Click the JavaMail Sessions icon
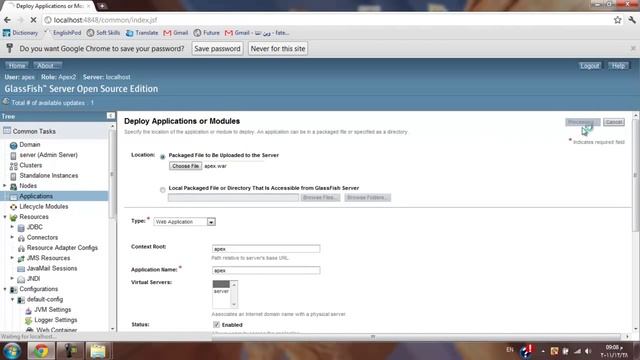The height and width of the screenshot is (360, 640). [x=21, y=269]
